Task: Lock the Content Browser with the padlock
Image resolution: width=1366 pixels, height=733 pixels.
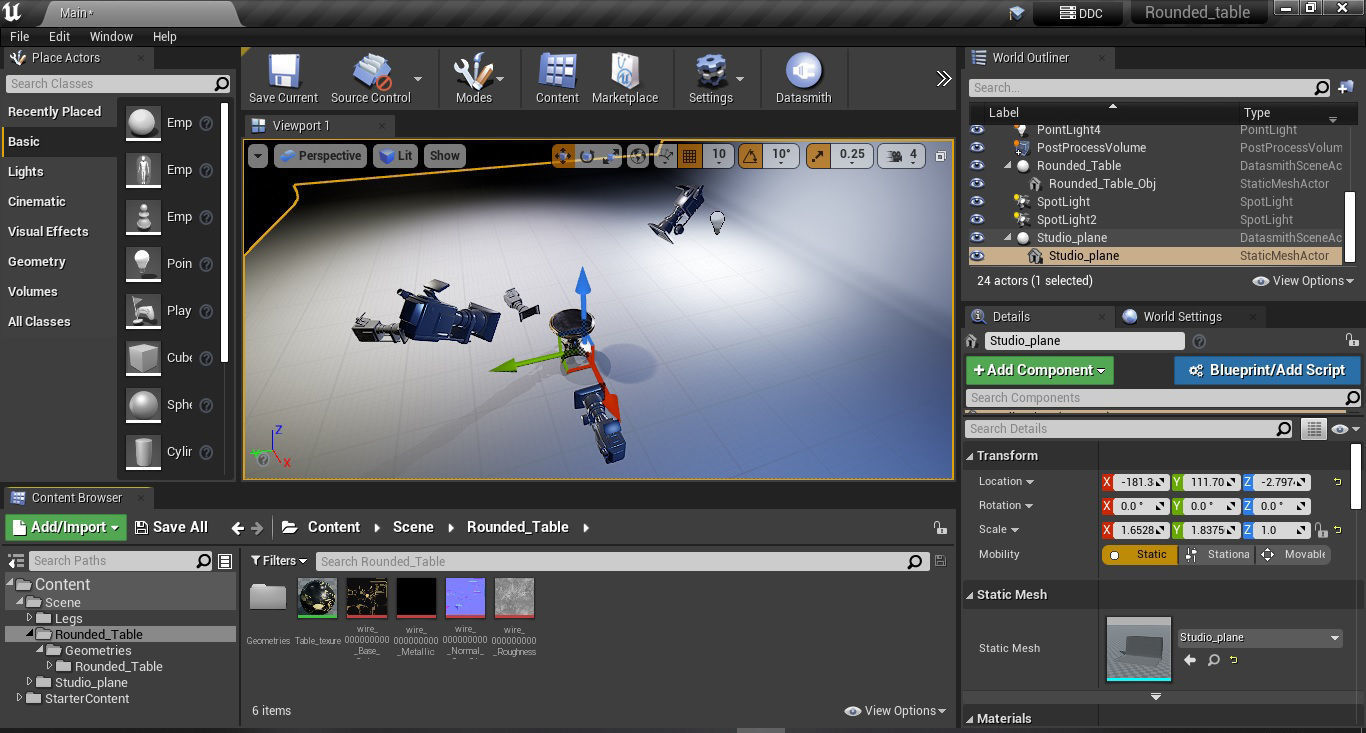Action: pyautogui.click(x=939, y=527)
